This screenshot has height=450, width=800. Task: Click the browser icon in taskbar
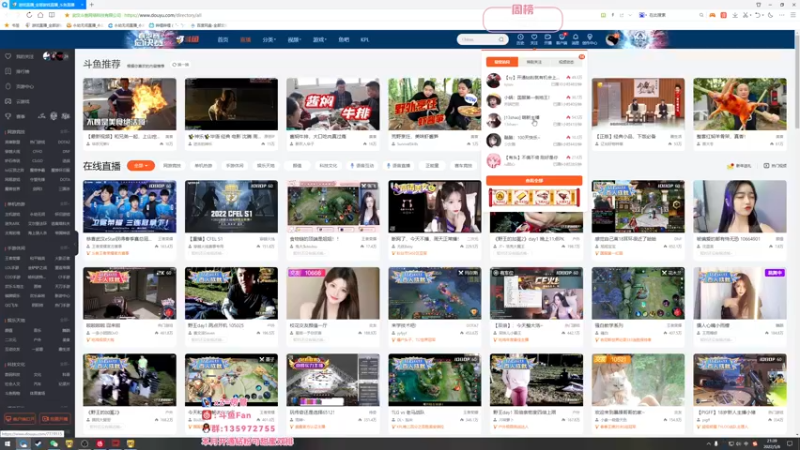click(x=23, y=444)
